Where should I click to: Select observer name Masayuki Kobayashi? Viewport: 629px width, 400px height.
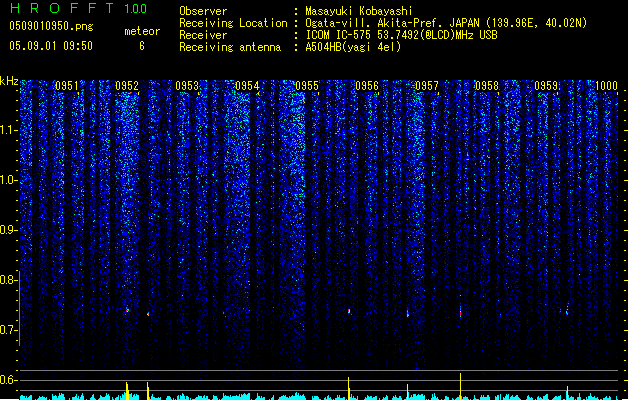coord(359,11)
